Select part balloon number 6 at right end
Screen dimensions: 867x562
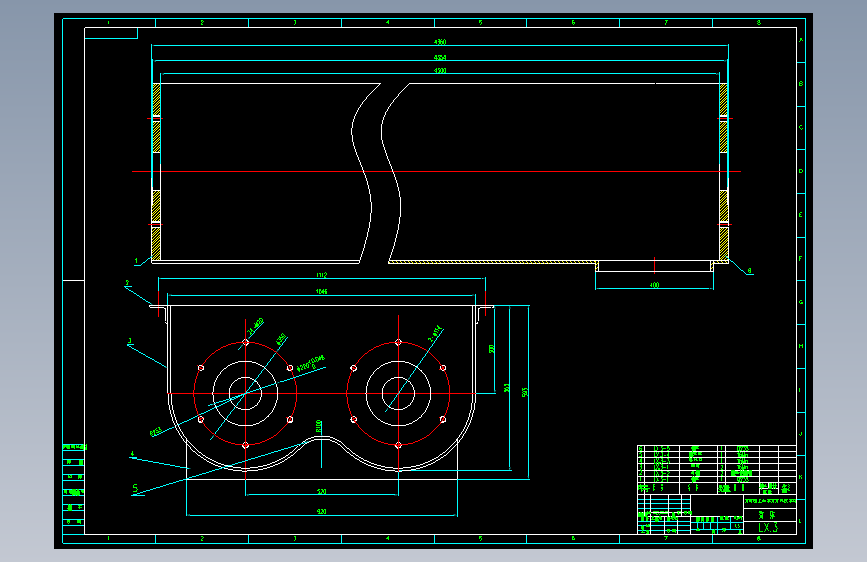750,271
